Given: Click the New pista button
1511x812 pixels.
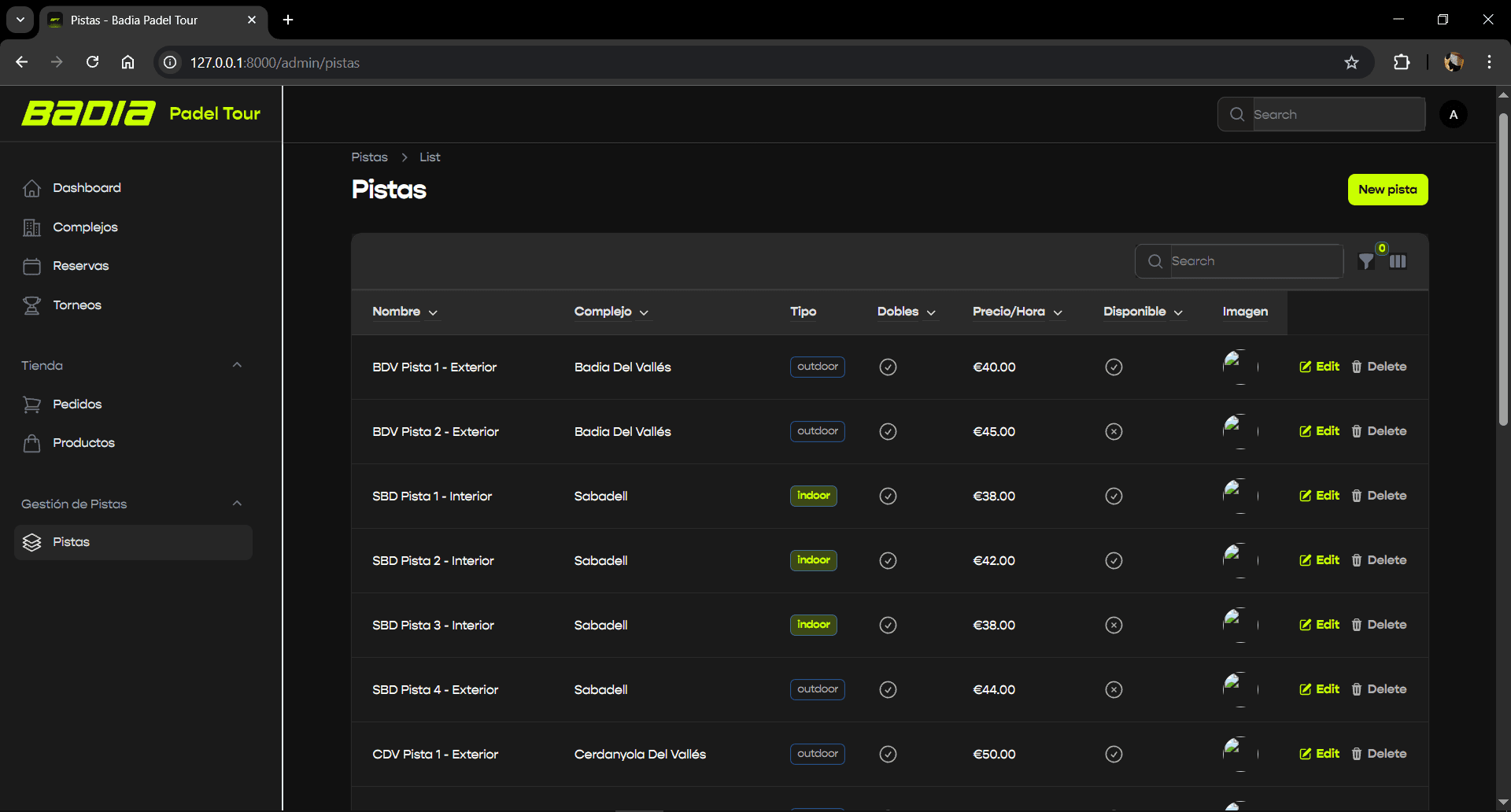Looking at the screenshot, I should click(x=1387, y=190).
